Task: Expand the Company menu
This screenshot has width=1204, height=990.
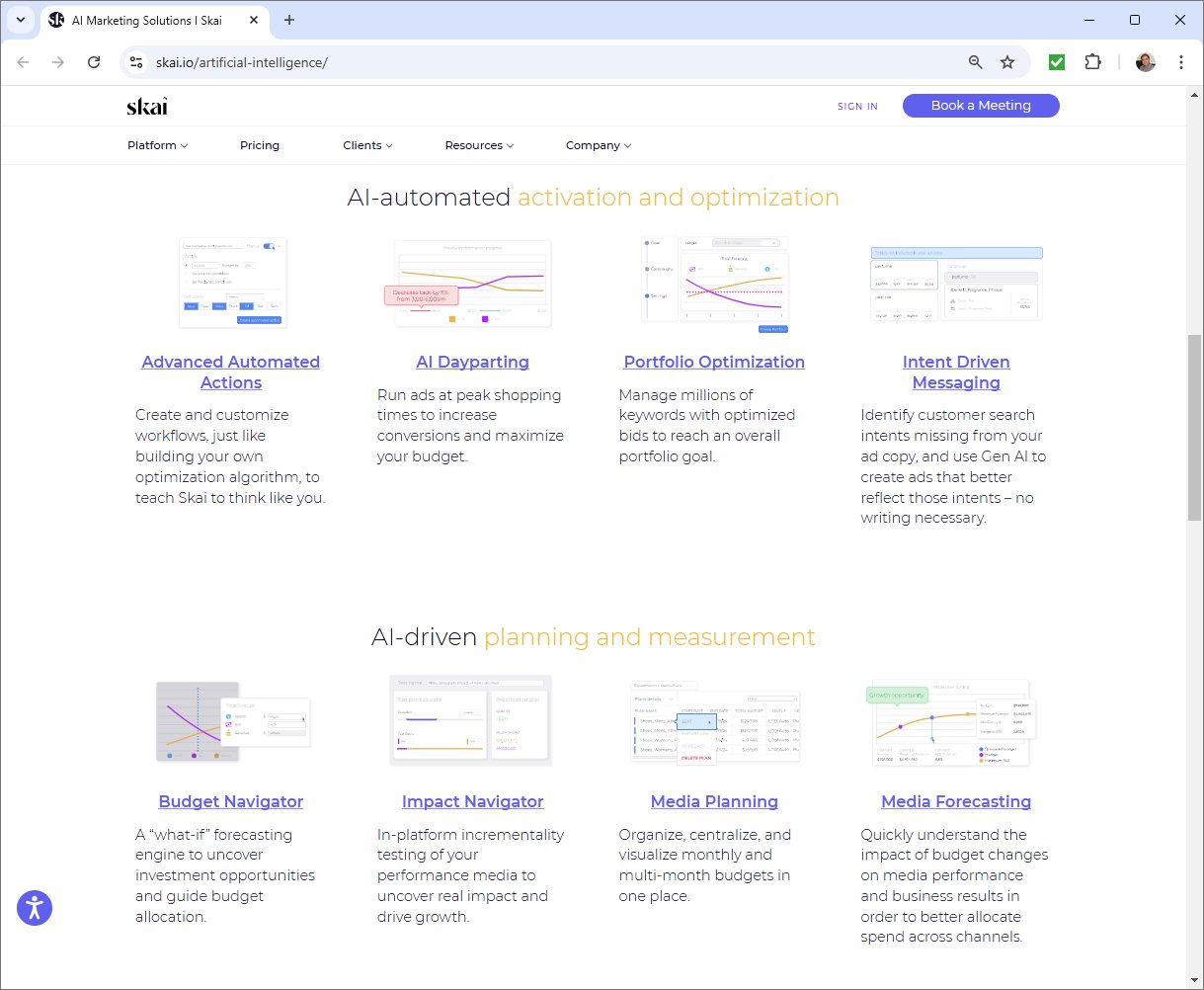Action: (x=599, y=145)
